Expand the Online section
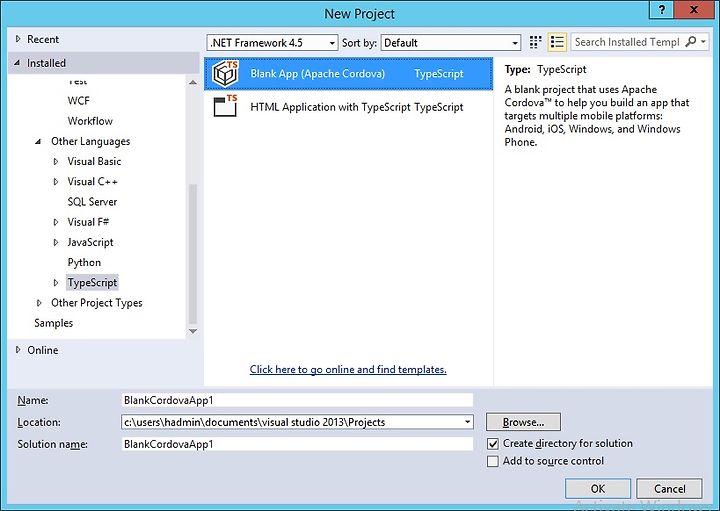Image resolution: width=720 pixels, height=511 pixels. (18, 350)
